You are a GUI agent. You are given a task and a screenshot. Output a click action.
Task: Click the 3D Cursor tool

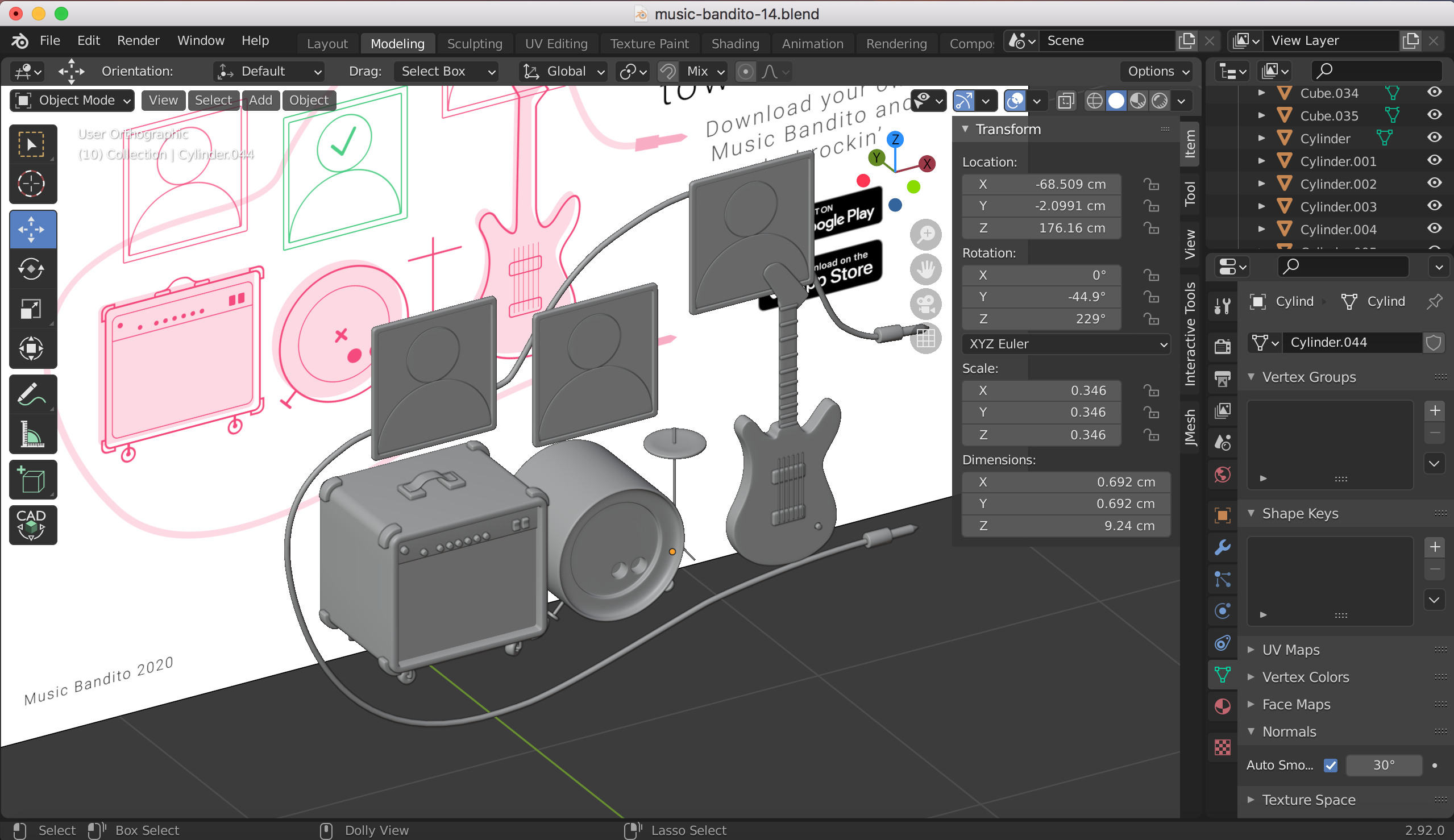click(x=32, y=184)
